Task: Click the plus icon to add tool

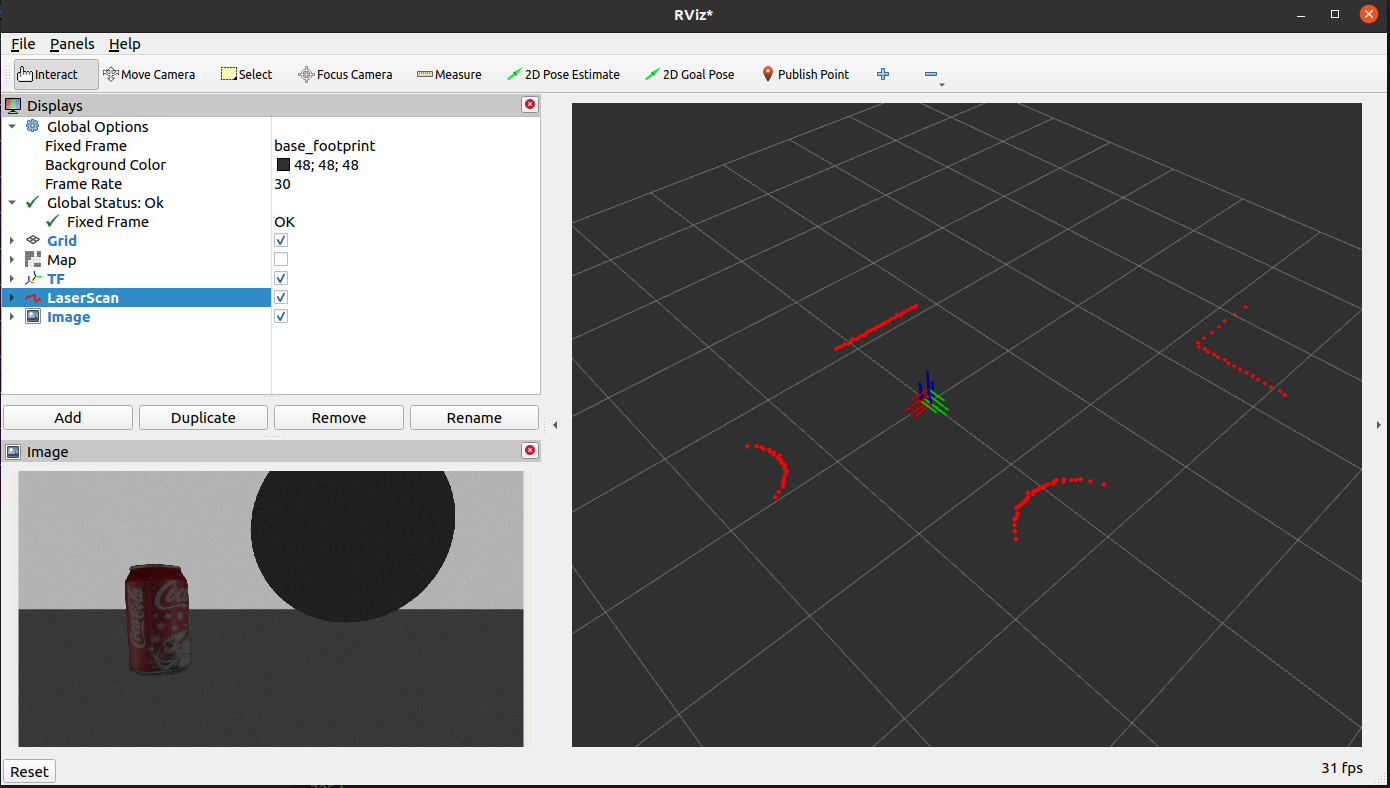Action: (x=883, y=74)
